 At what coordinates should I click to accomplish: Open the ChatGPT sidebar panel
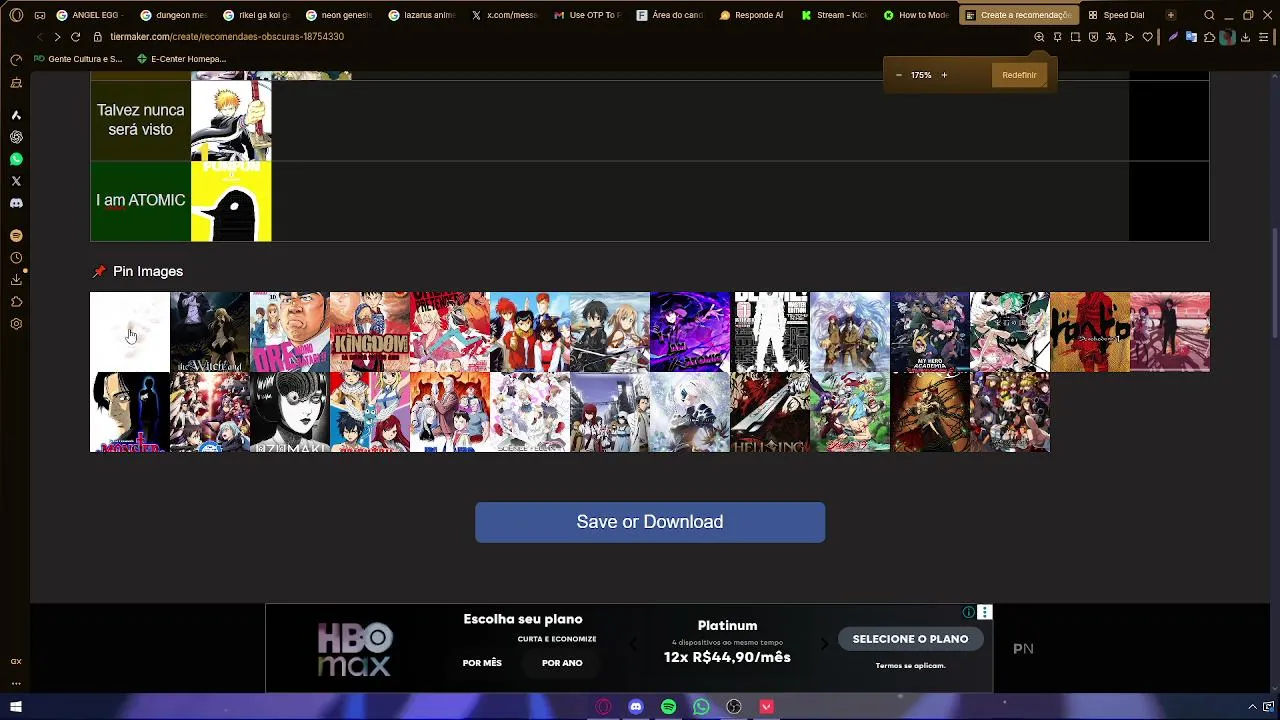point(16,137)
